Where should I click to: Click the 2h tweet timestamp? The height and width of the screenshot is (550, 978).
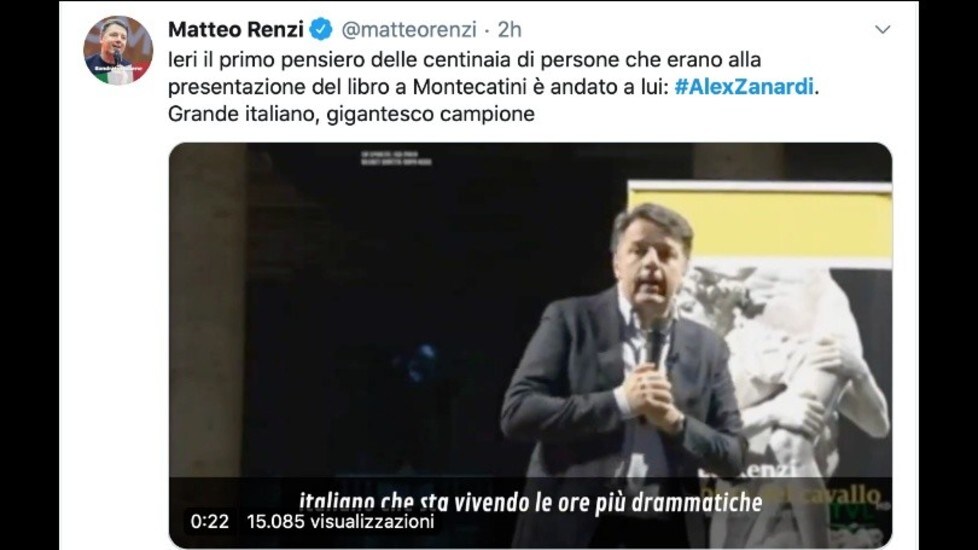pos(510,29)
